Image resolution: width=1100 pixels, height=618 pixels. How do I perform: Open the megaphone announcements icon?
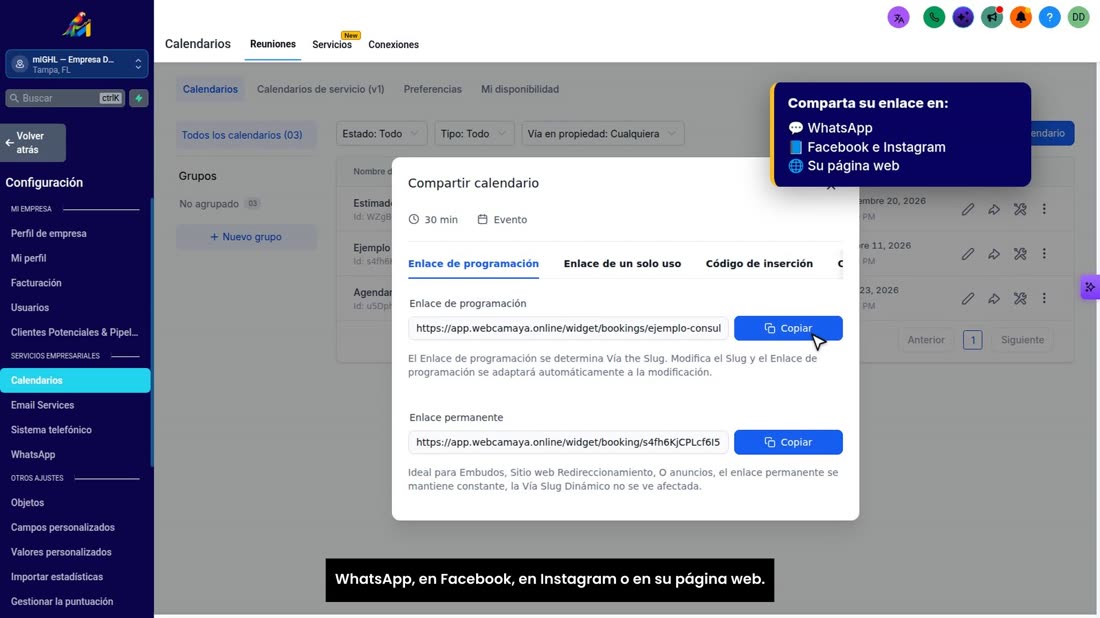click(x=991, y=18)
